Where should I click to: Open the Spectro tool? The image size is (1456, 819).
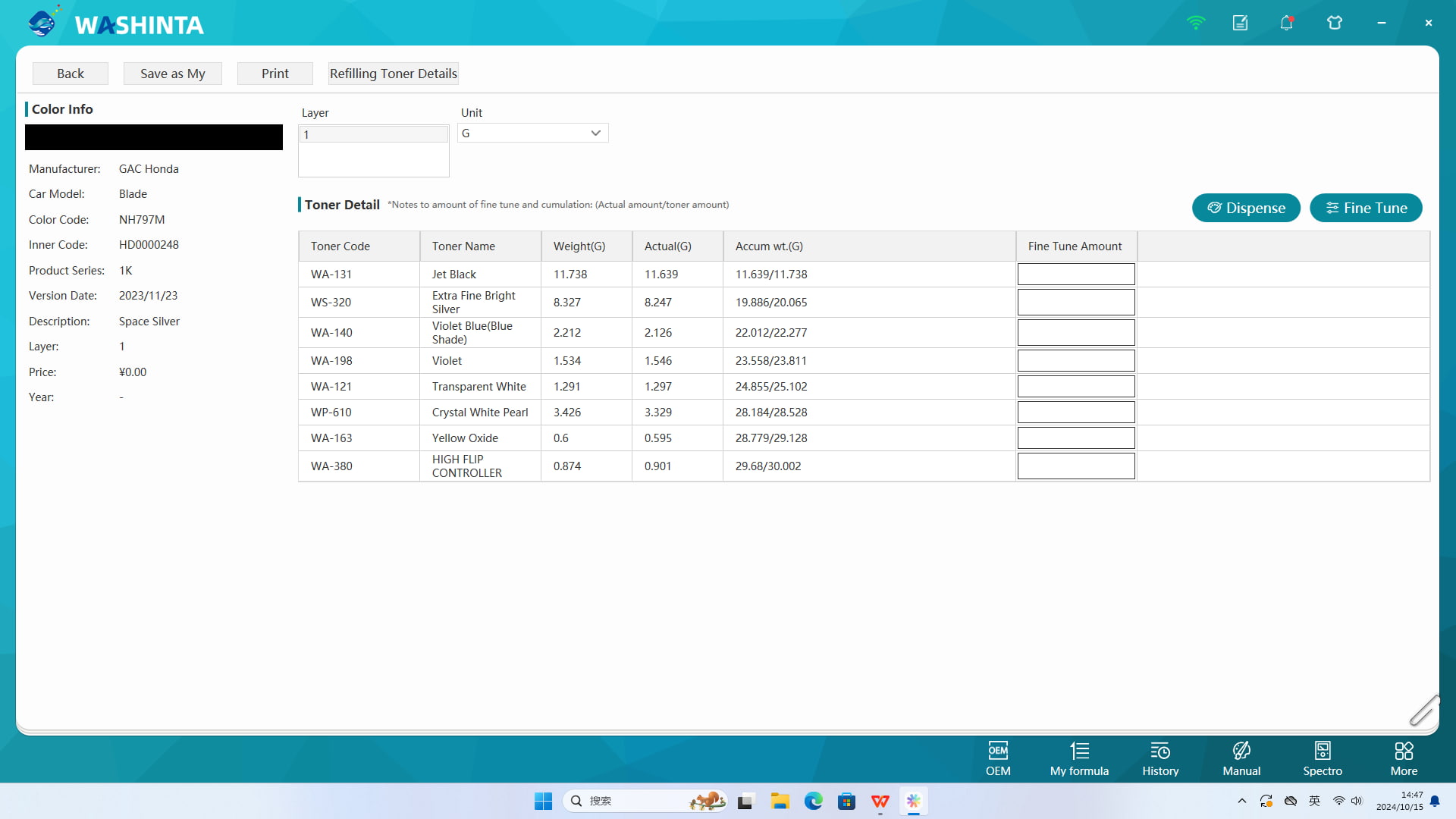[1323, 758]
